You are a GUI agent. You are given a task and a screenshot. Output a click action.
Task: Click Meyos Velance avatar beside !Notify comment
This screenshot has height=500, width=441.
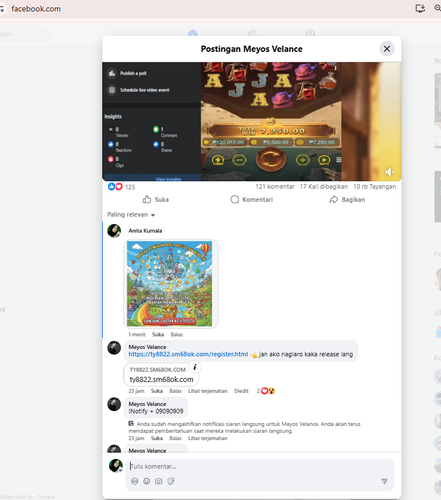click(114, 404)
